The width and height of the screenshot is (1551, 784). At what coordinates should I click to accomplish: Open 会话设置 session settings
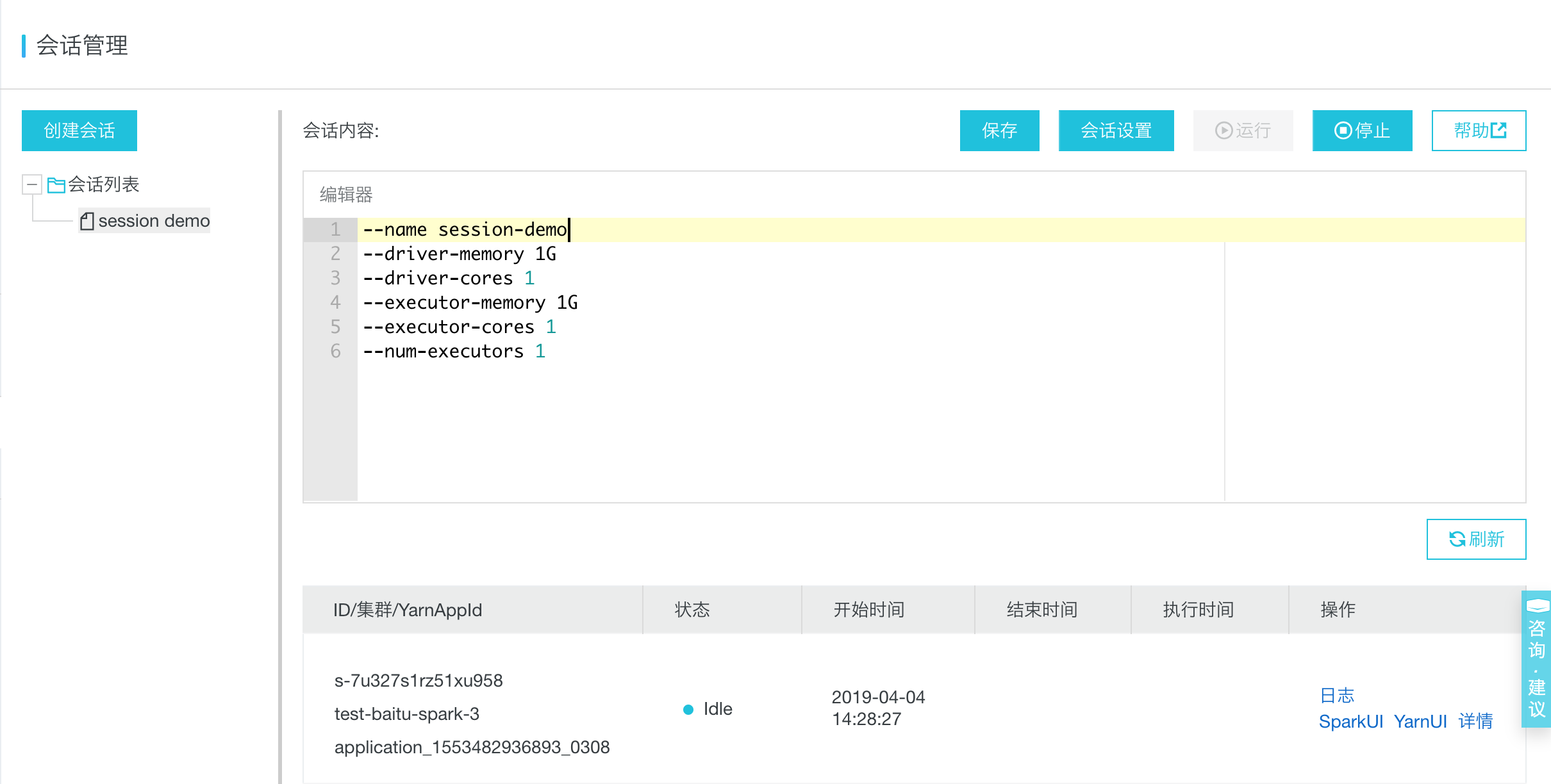tap(1116, 131)
